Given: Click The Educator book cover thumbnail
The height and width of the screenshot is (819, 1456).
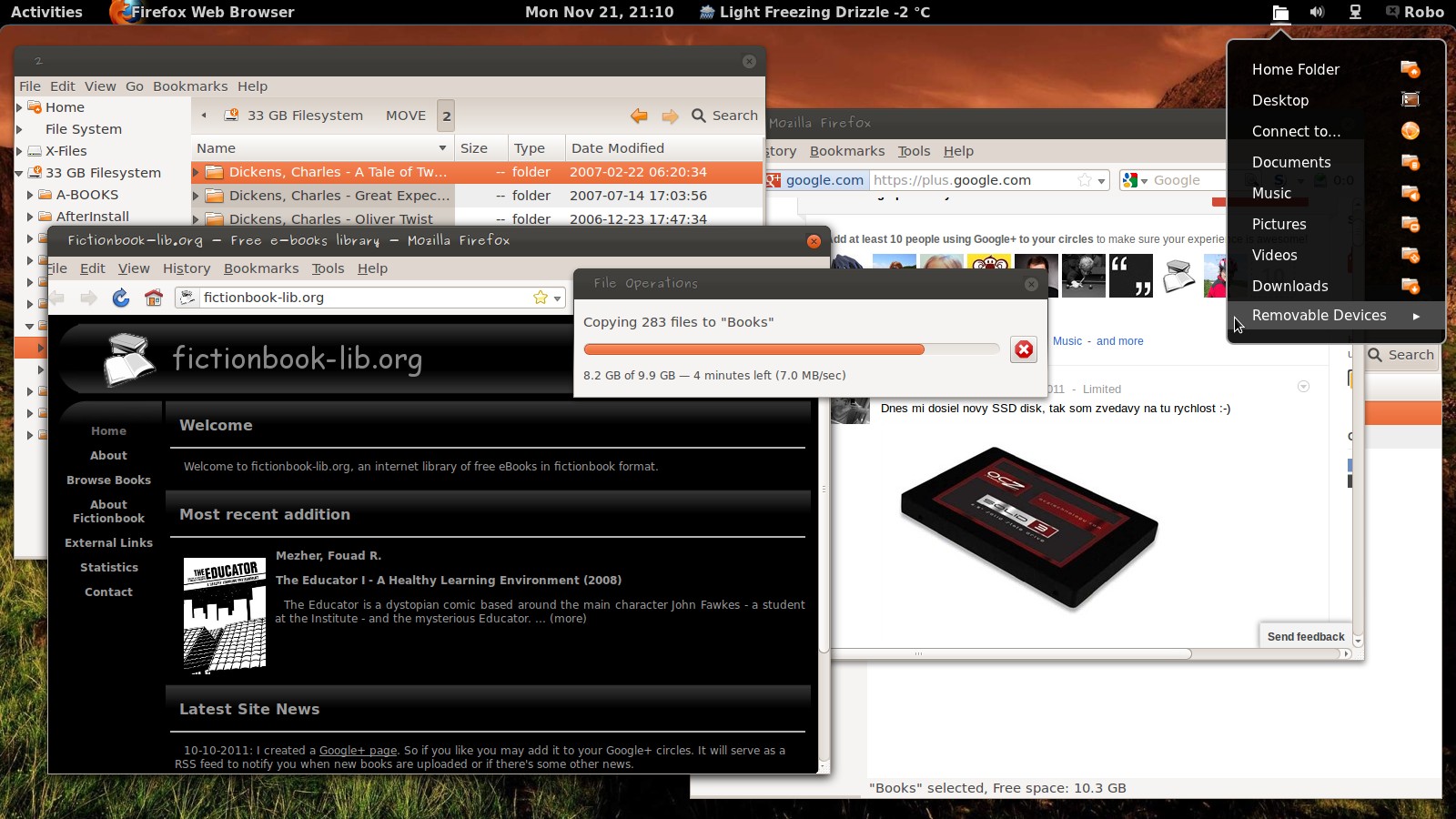Looking at the screenshot, I should tap(225, 615).
